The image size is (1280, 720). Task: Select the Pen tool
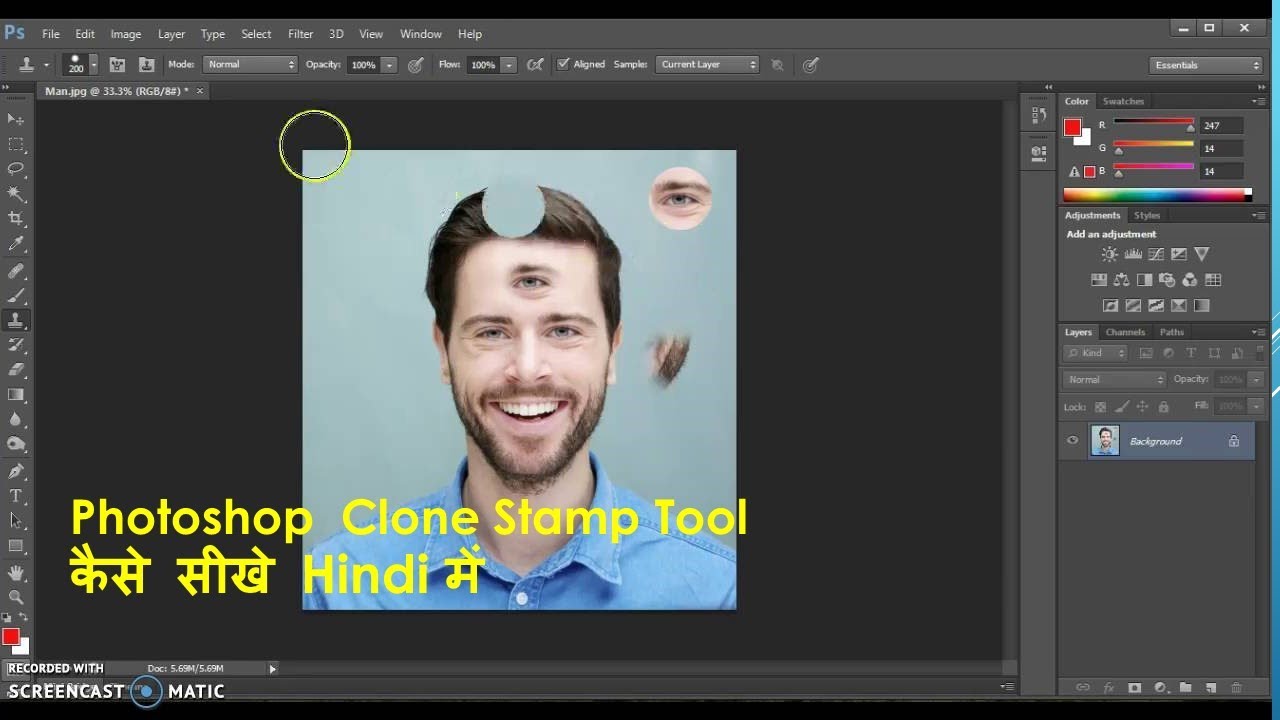pyautogui.click(x=16, y=471)
